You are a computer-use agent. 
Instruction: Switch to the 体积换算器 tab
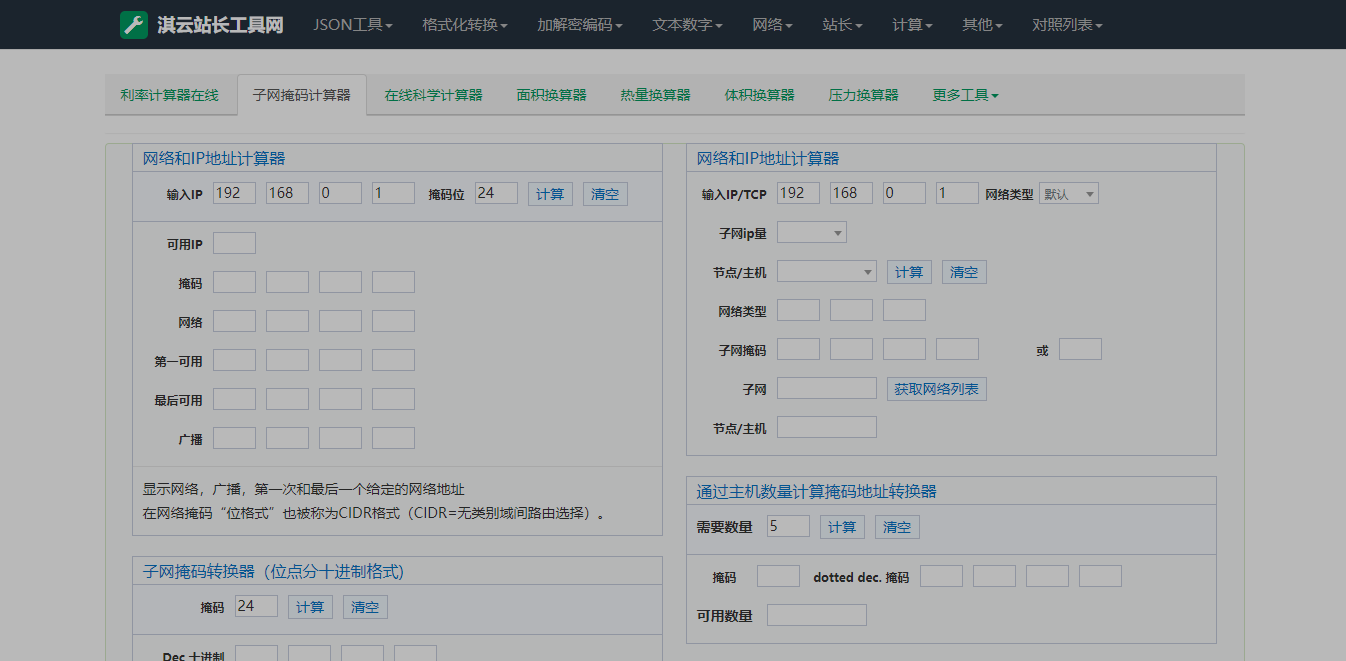click(x=760, y=95)
